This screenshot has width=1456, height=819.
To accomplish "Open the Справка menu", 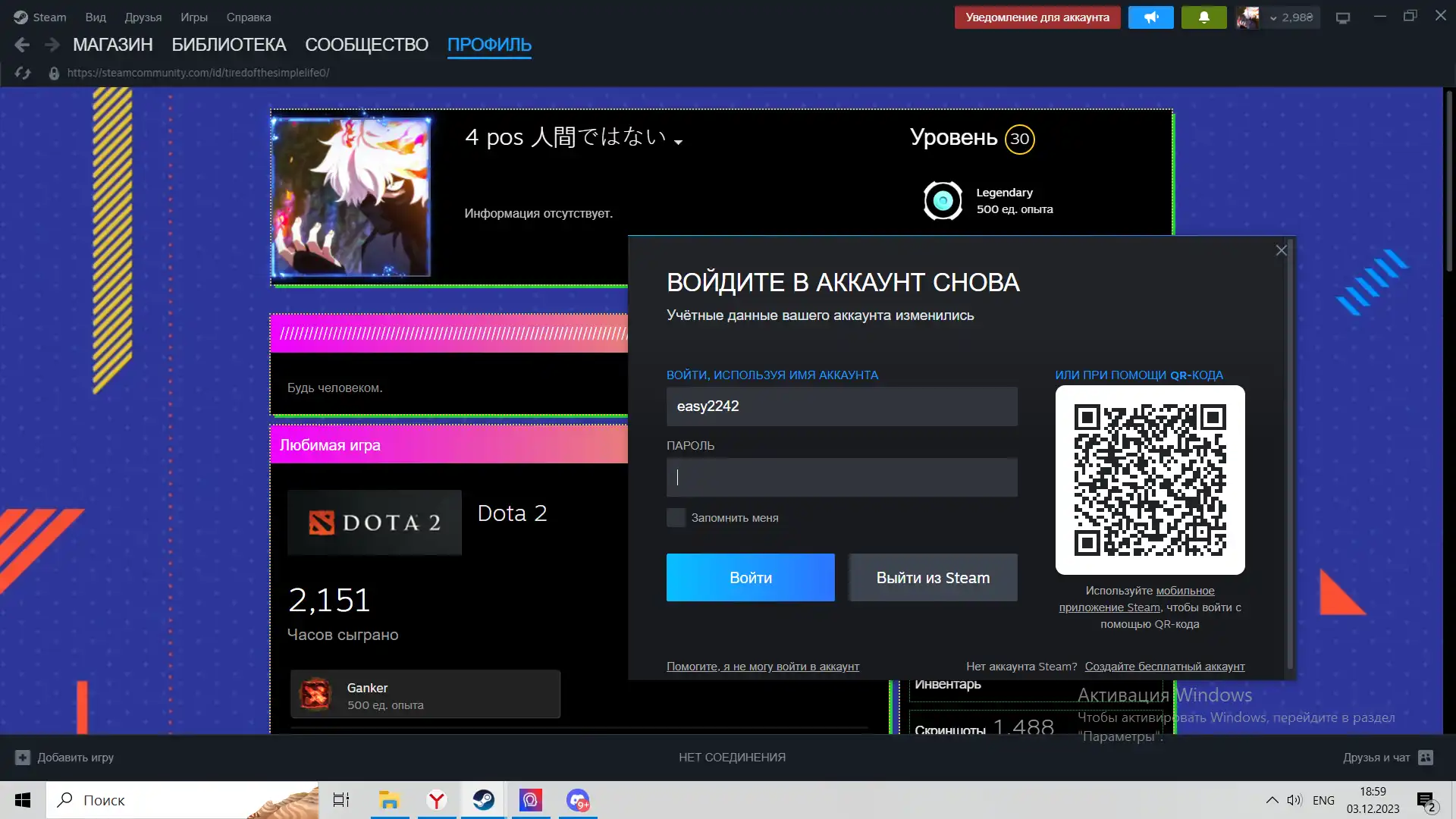I will 249,17.
